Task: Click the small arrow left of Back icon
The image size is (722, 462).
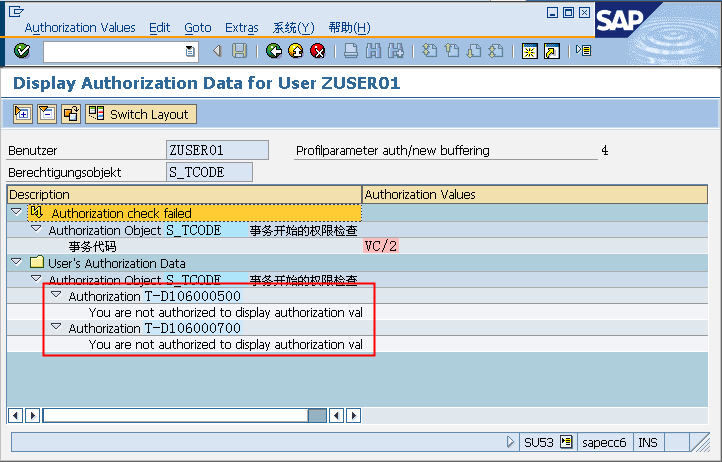Action: click(x=217, y=51)
